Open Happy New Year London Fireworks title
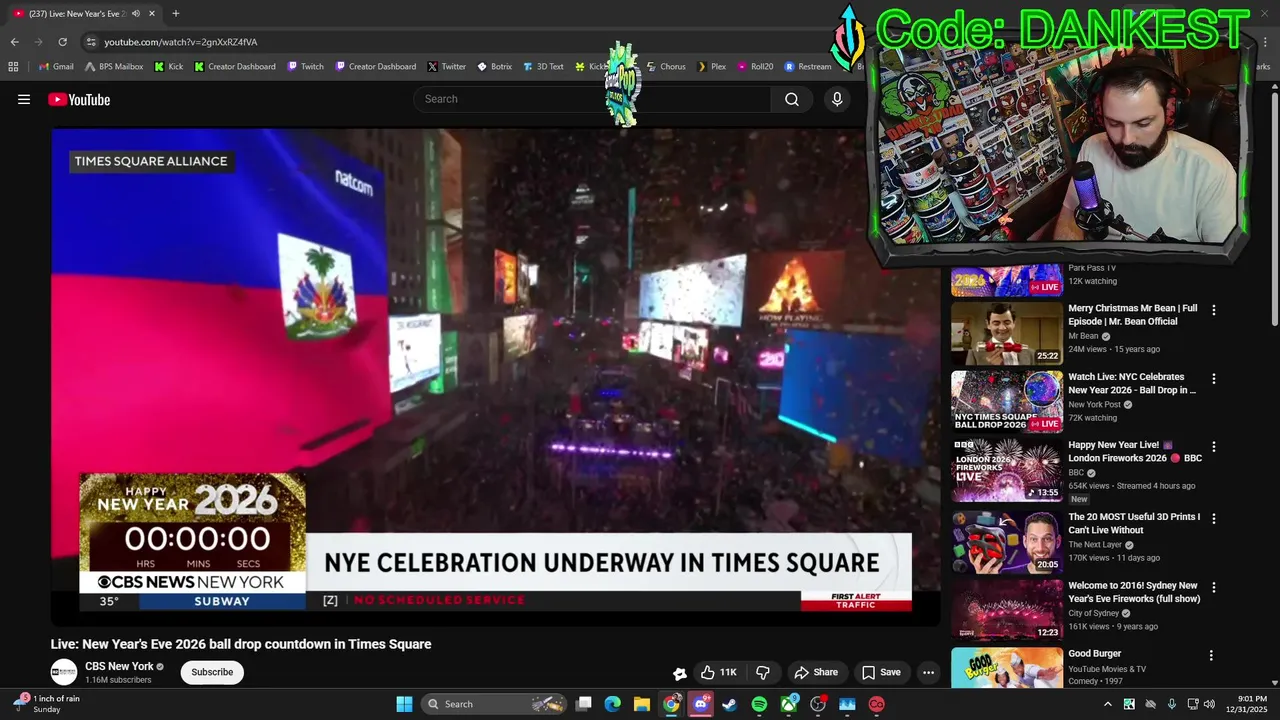The width and height of the screenshot is (1280, 720). (1135, 451)
